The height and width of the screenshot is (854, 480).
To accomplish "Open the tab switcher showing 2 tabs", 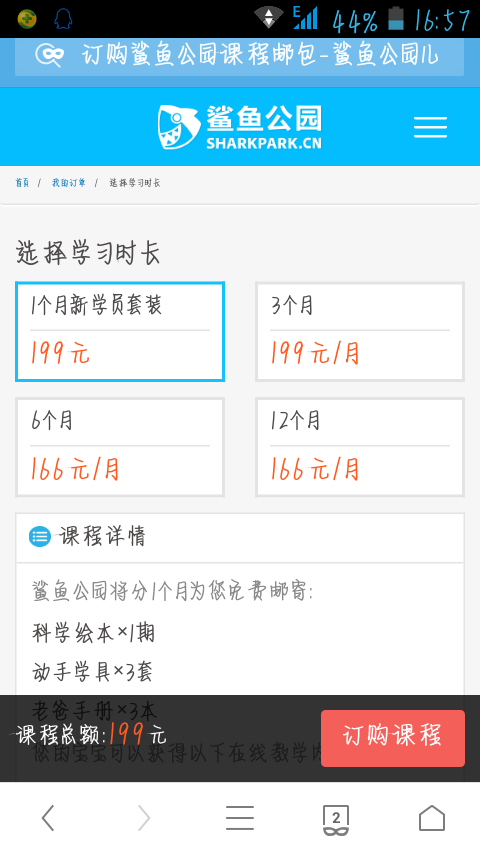I will [336, 820].
